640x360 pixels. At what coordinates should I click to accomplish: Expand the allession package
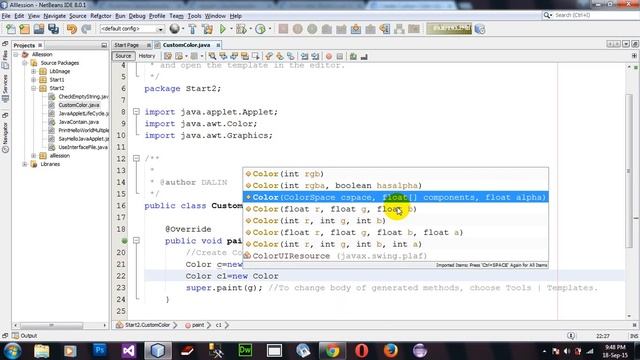coord(33,156)
